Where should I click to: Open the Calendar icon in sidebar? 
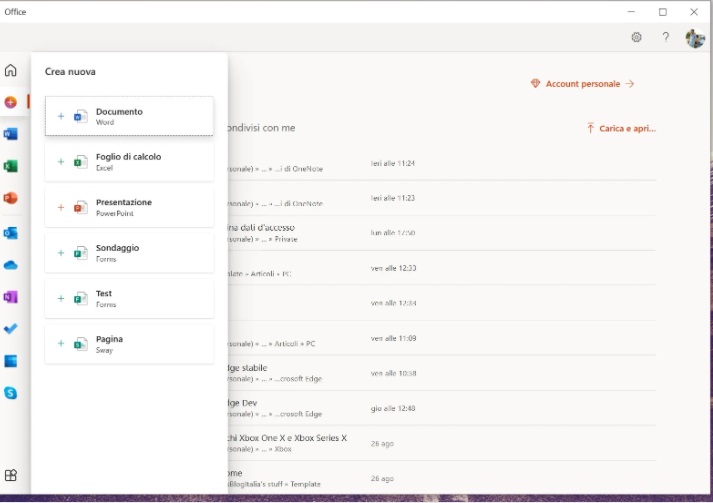10,361
